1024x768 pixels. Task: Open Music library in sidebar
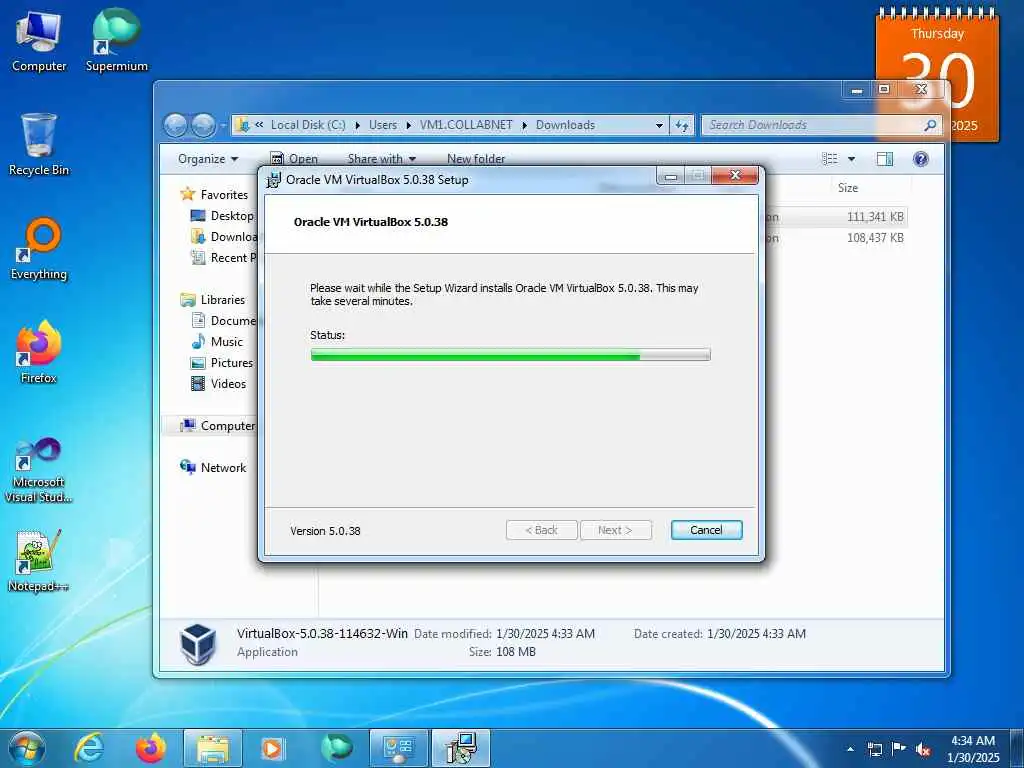[x=217, y=342]
